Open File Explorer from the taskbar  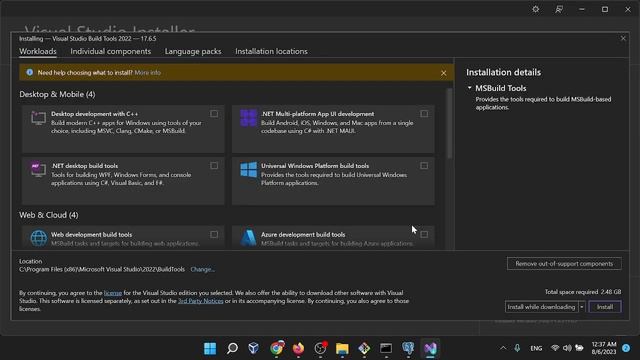[342, 348]
